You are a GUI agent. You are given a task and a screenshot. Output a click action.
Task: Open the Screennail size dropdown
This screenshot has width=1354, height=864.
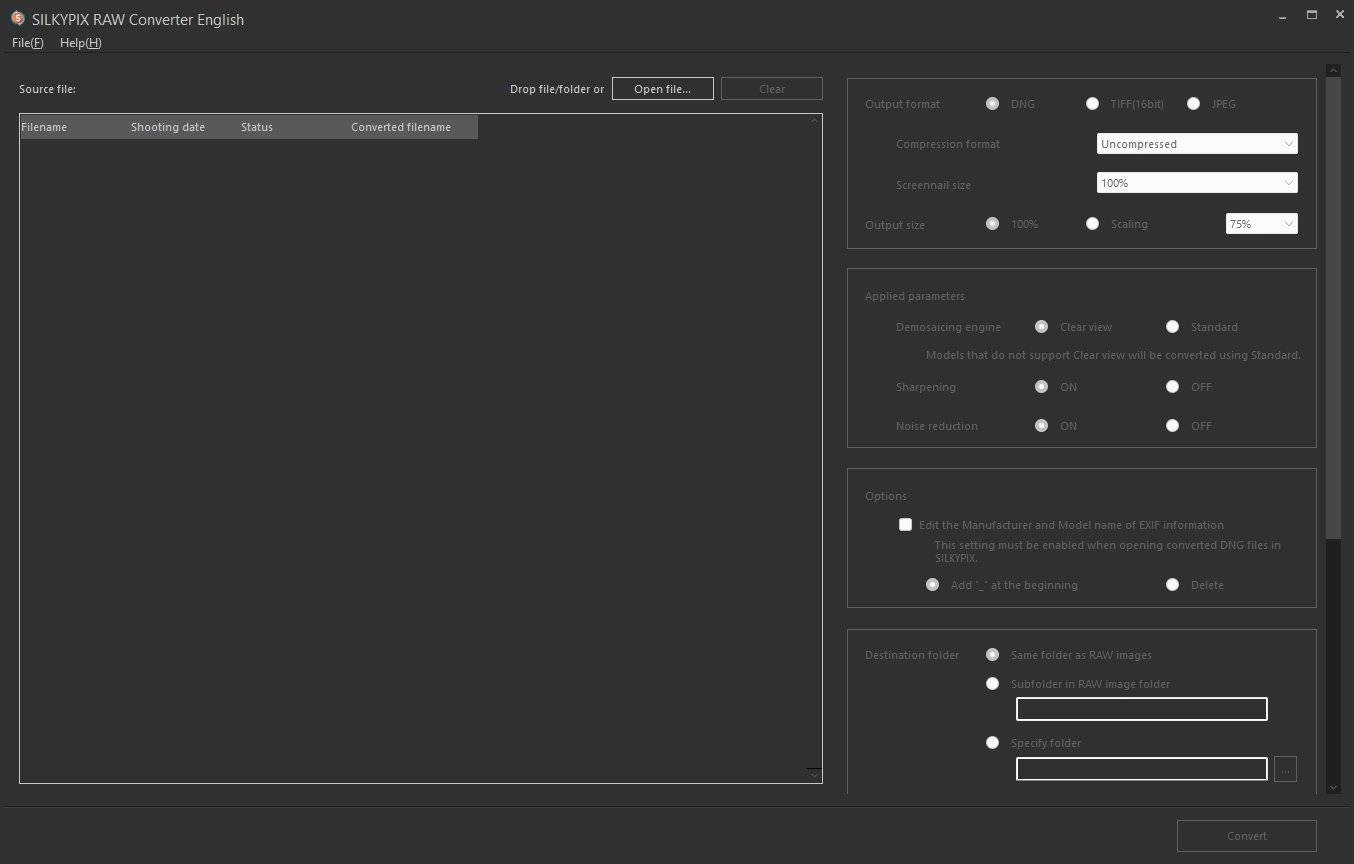[1197, 183]
